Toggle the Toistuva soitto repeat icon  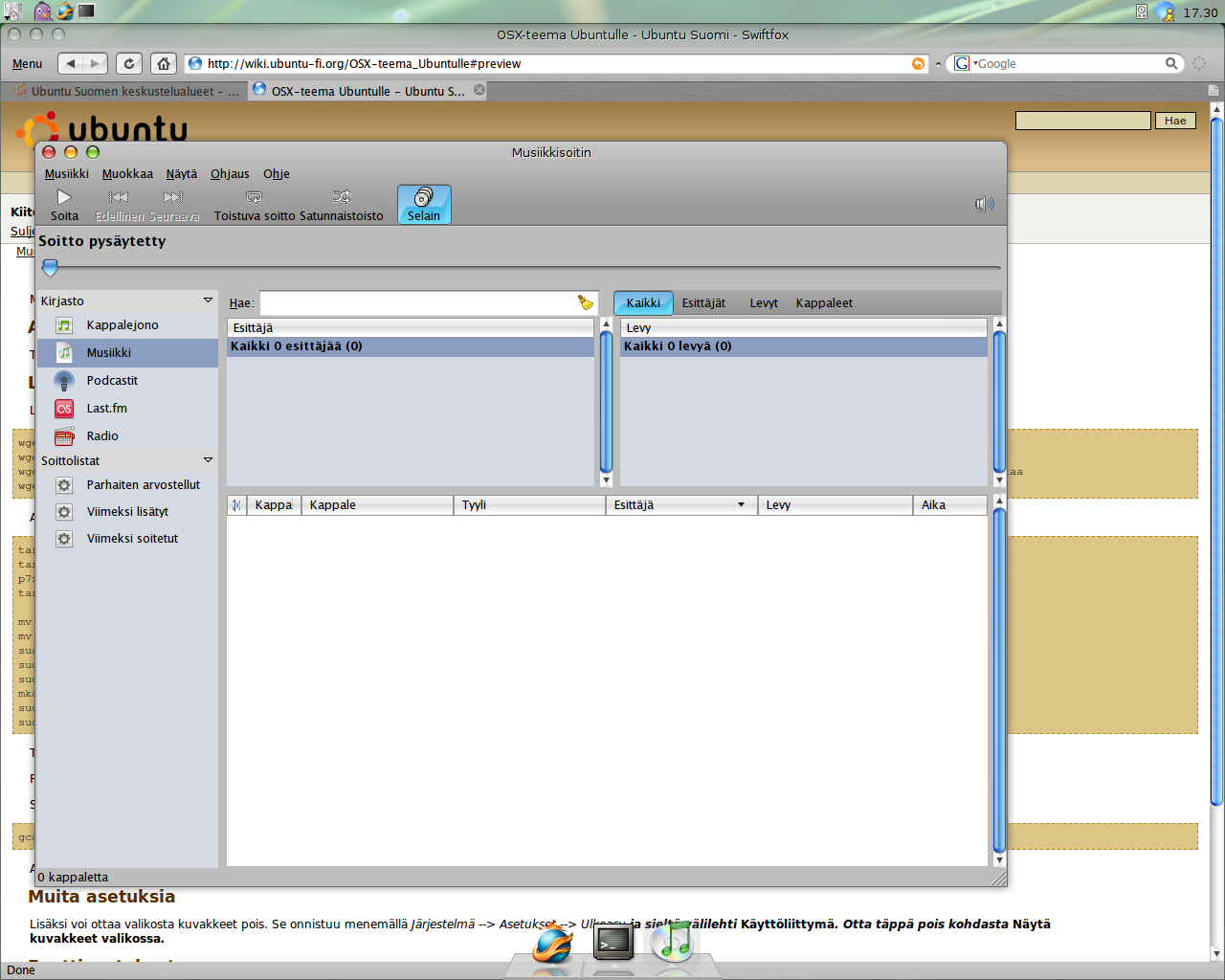(254, 197)
